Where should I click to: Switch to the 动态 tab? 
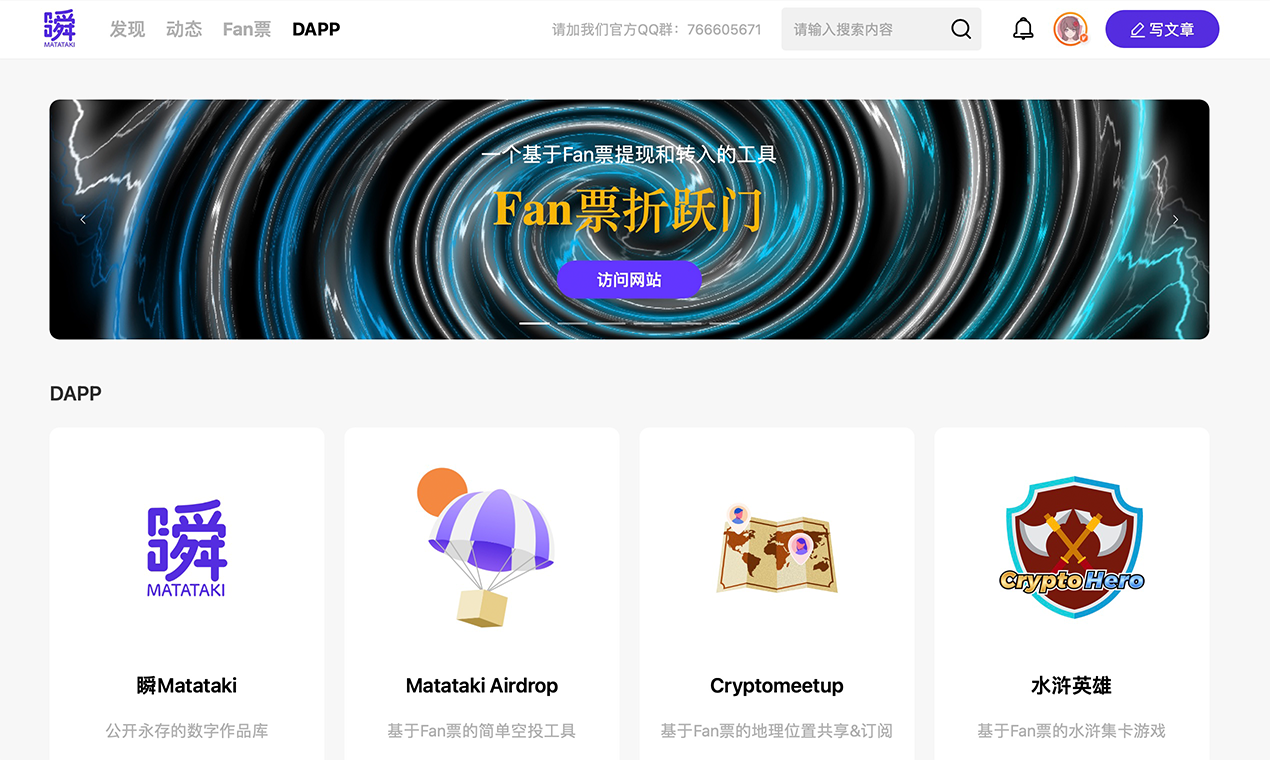point(184,29)
